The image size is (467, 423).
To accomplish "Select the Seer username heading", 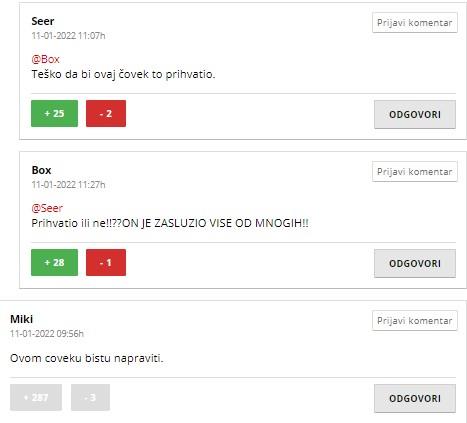I will [x=43, y=21].
